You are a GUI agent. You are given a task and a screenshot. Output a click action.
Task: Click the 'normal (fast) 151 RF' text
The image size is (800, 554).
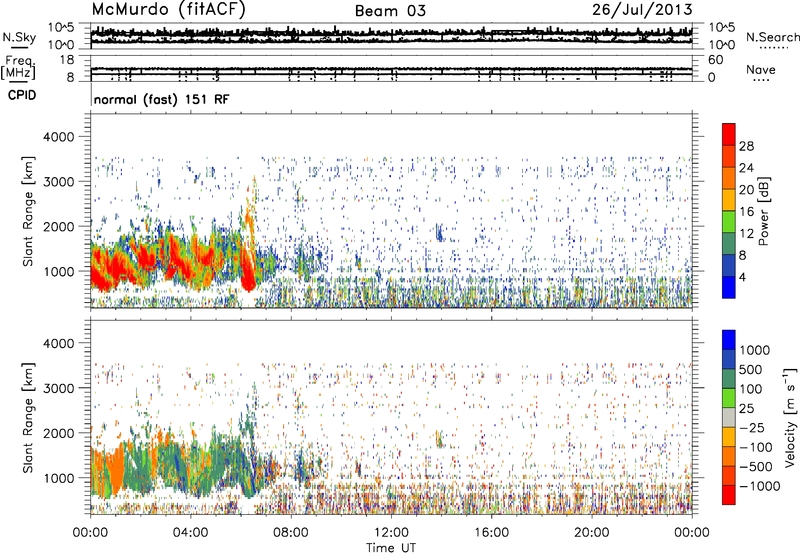click(x=161, y=99)
